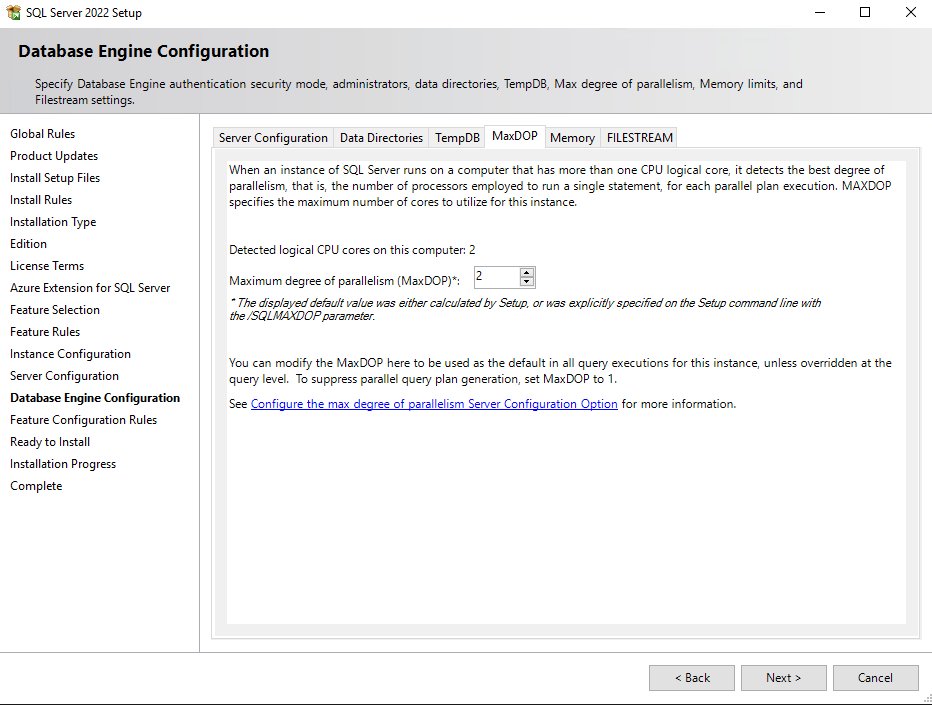The image size is (932, 705).
Task: Select Azure Extension for SQL Server step
Action: tap(90, 288)
